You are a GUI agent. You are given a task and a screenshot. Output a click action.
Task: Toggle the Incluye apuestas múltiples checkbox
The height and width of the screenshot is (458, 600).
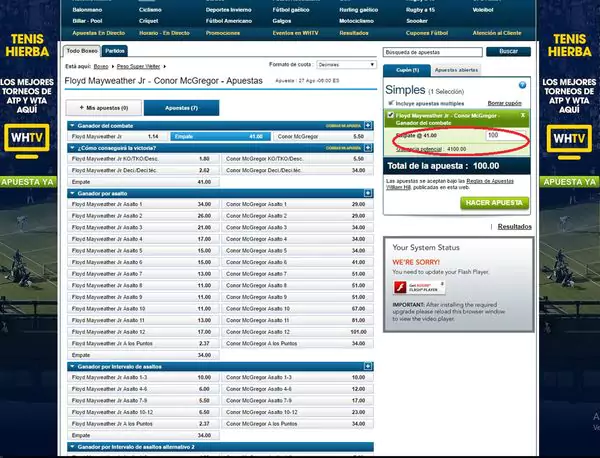click(391, 103)
